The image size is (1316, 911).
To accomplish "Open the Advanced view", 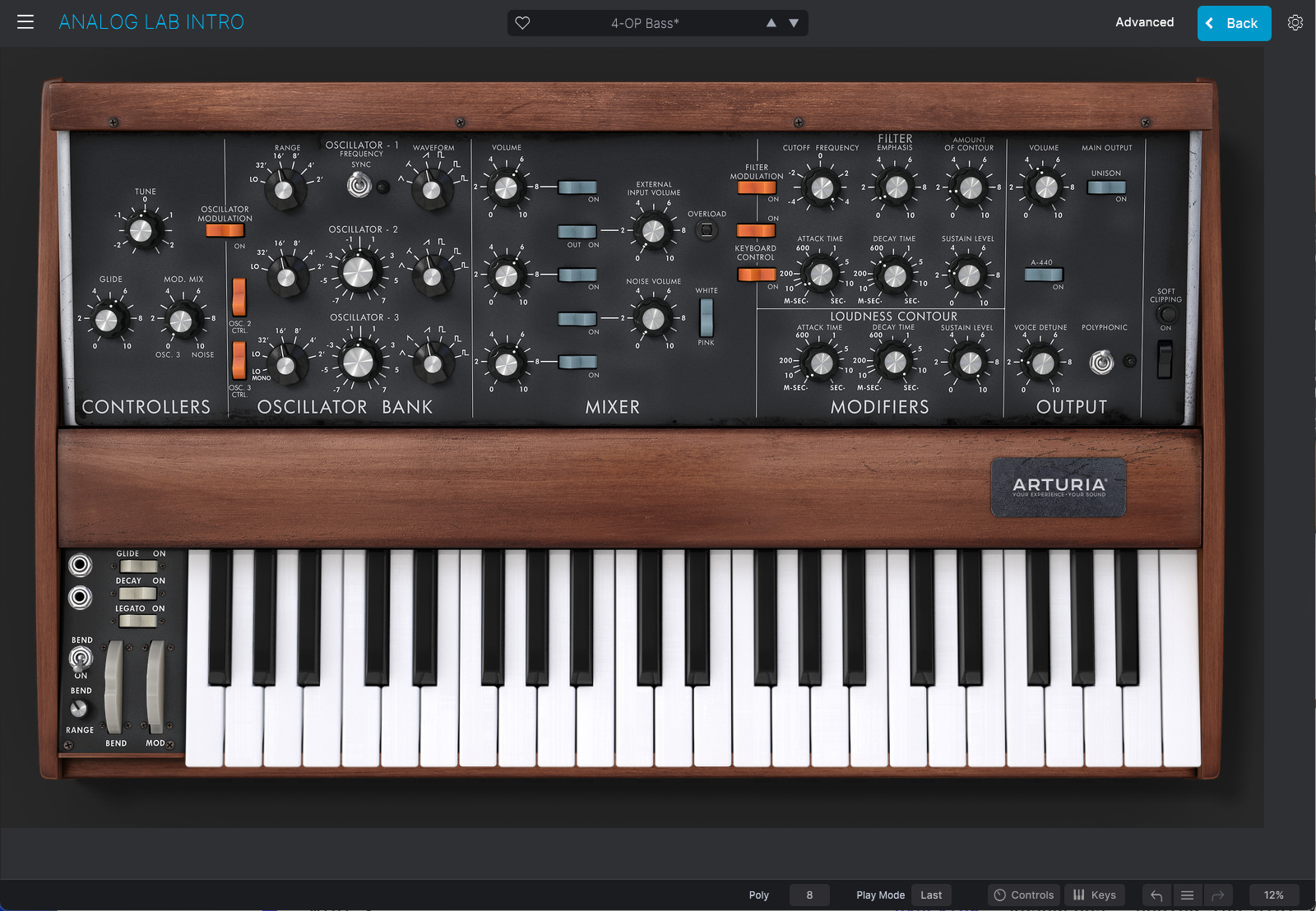I will (x=1144, y=22).
